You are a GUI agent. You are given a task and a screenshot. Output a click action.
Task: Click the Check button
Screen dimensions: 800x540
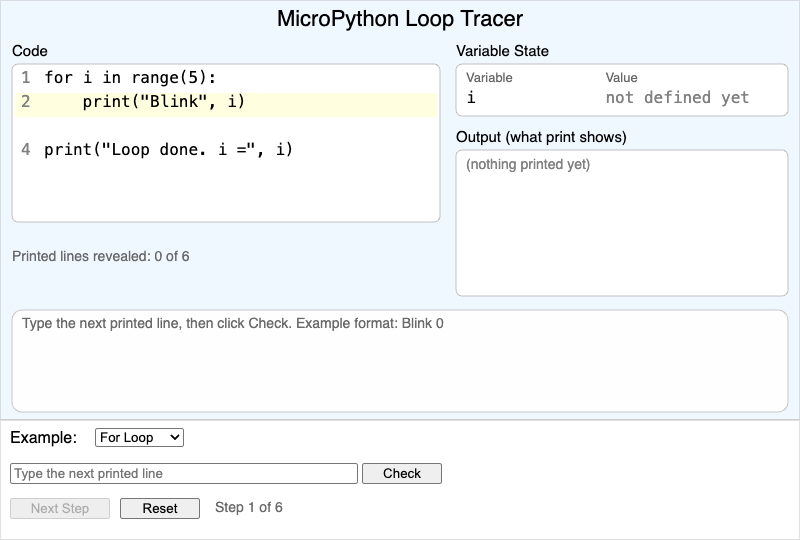point(402,473)
